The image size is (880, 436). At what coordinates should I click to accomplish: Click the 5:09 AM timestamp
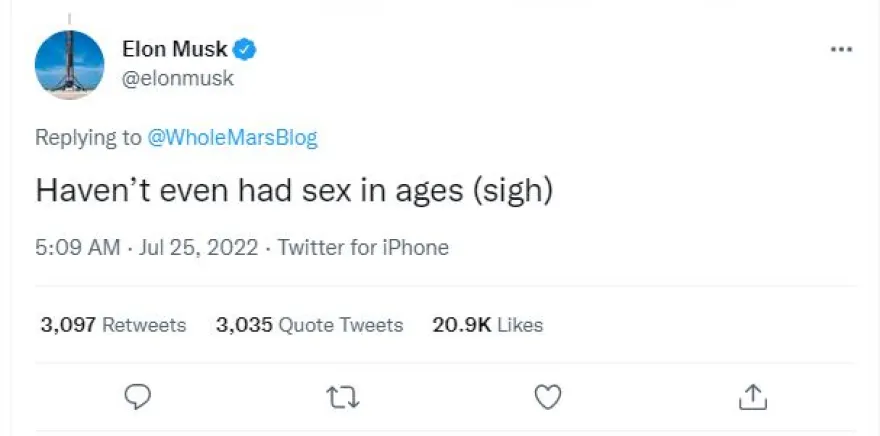coord(77,247)
